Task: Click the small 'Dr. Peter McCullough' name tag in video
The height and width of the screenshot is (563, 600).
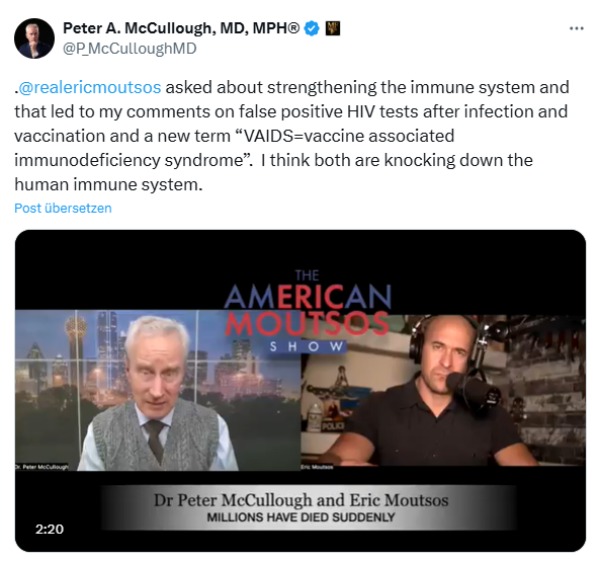Action: pyautogui.click(x=42, y=467)
